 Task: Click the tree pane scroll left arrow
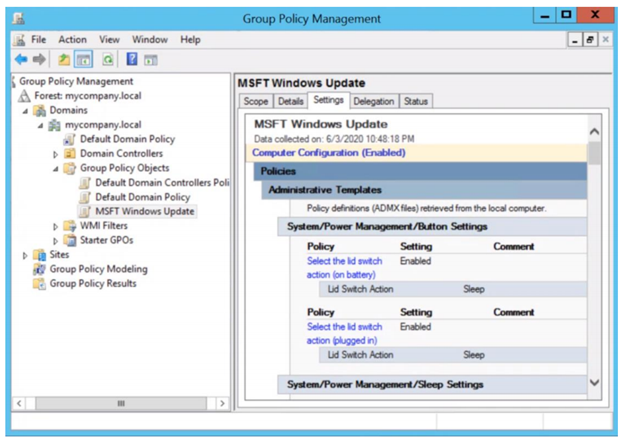click(19, 404)
